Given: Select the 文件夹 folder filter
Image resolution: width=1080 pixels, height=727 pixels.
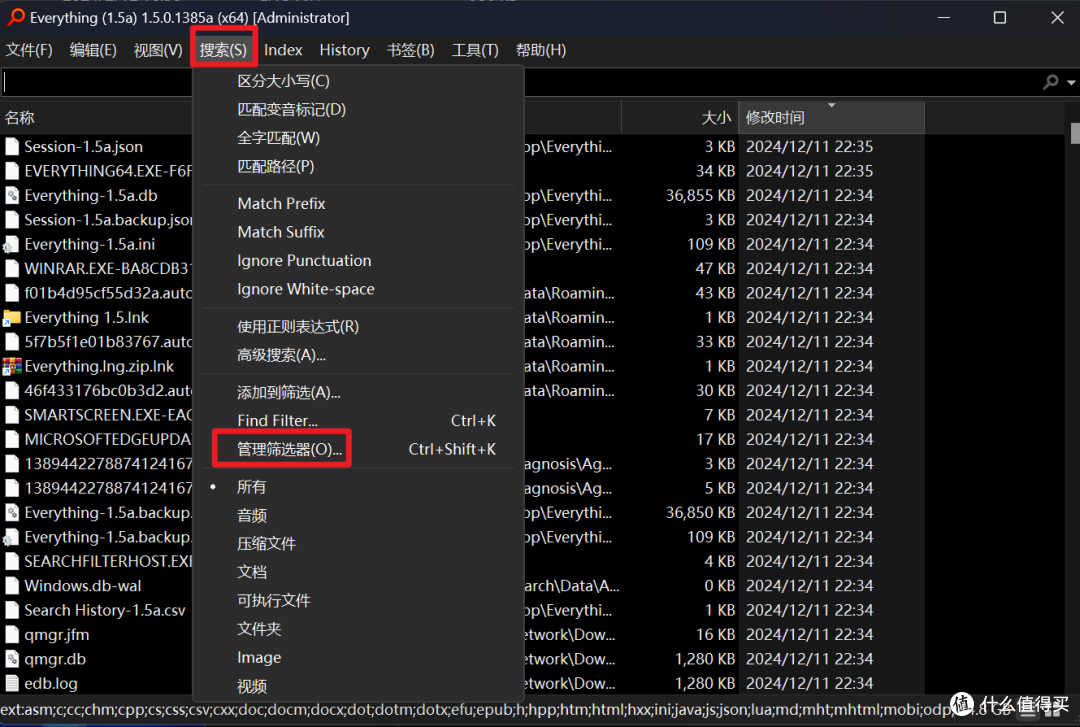Looking at the screenshot, I should pos(358,629).
